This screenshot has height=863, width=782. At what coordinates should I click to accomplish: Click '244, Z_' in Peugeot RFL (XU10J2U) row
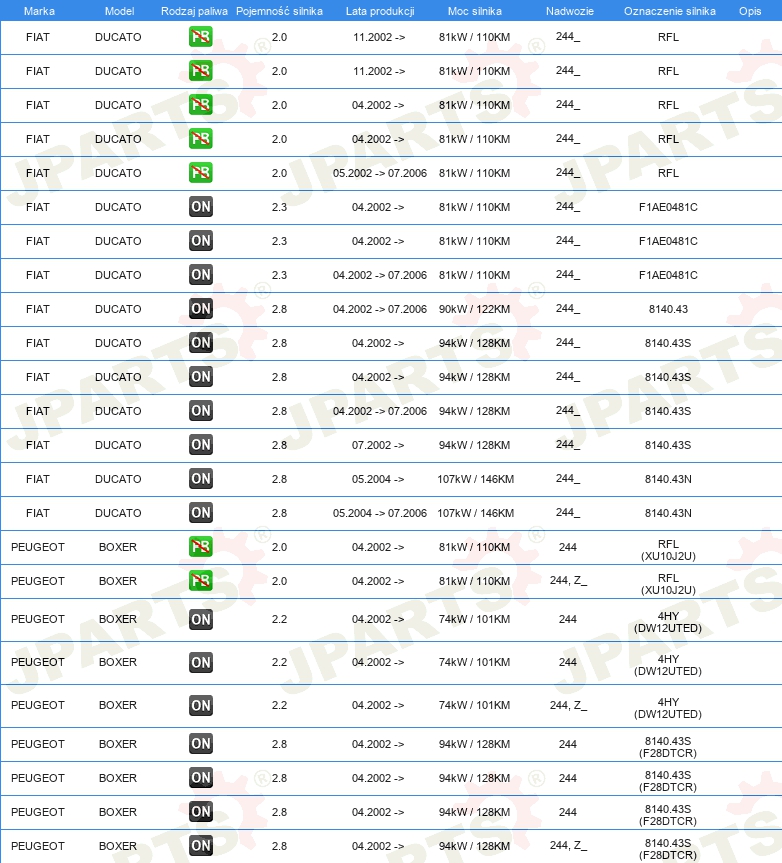coord(568,581)
